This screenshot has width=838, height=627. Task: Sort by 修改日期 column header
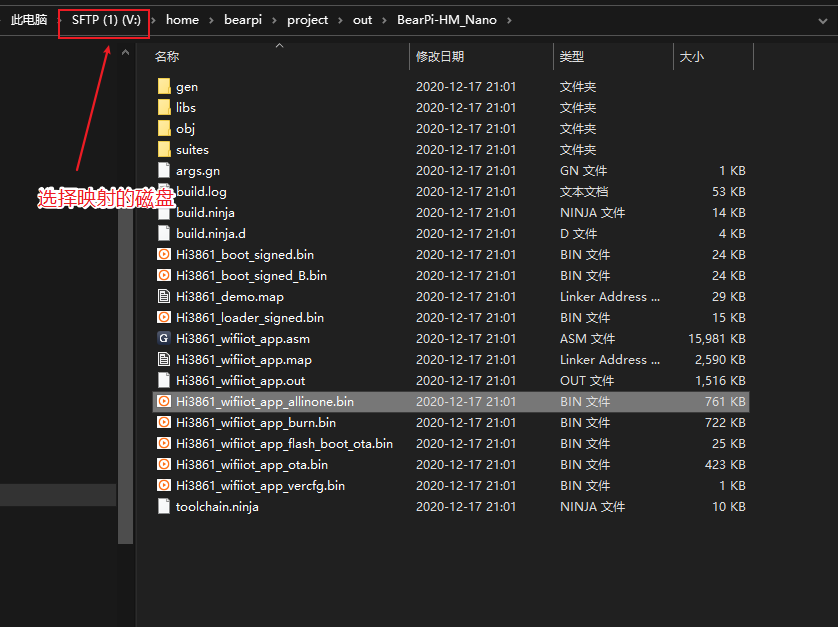440,57
